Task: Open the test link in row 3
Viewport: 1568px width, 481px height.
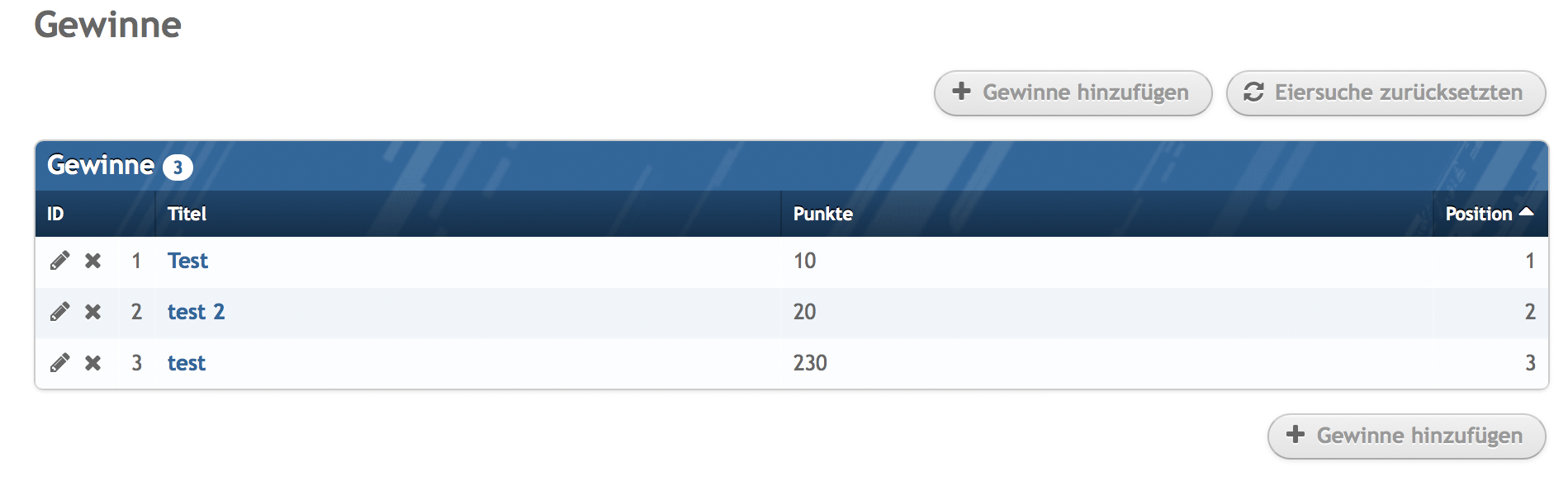Action: point(187,364)
